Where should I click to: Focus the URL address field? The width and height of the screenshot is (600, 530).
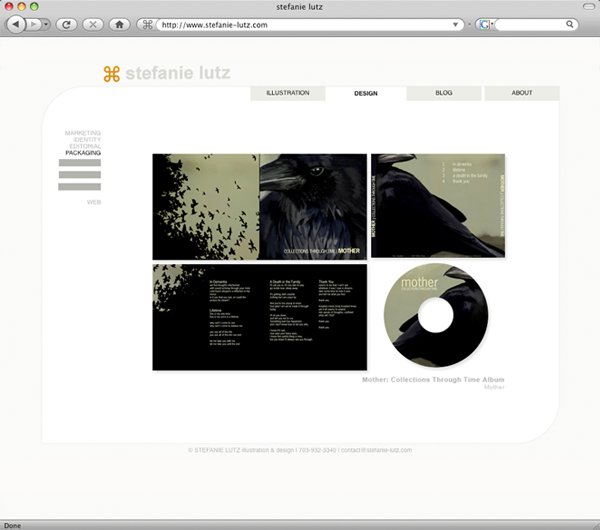click(302, 25)
